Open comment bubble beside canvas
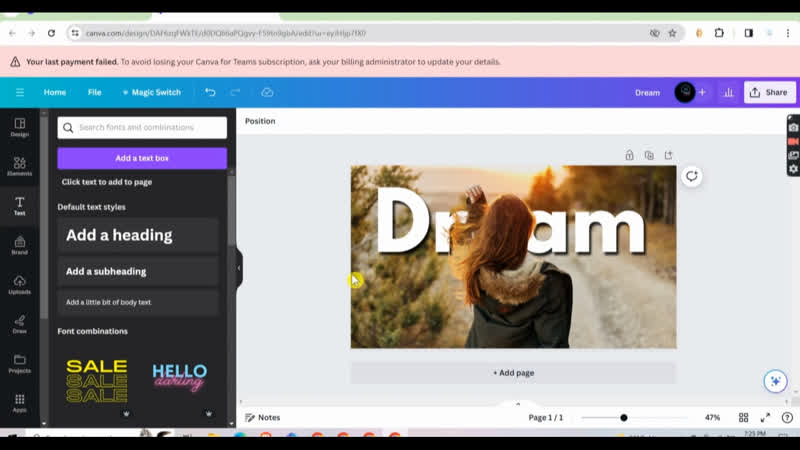 [x=692, y=177]
